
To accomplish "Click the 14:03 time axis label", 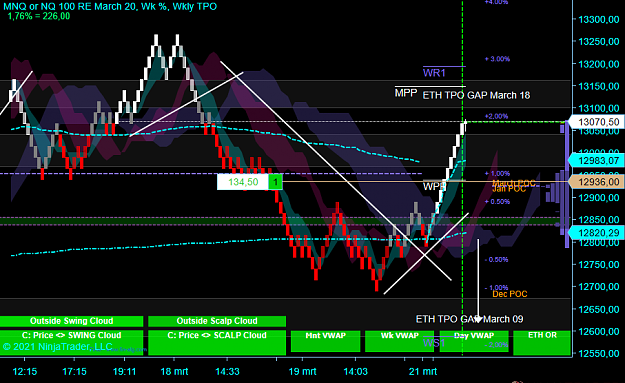I will coord(356,372).
